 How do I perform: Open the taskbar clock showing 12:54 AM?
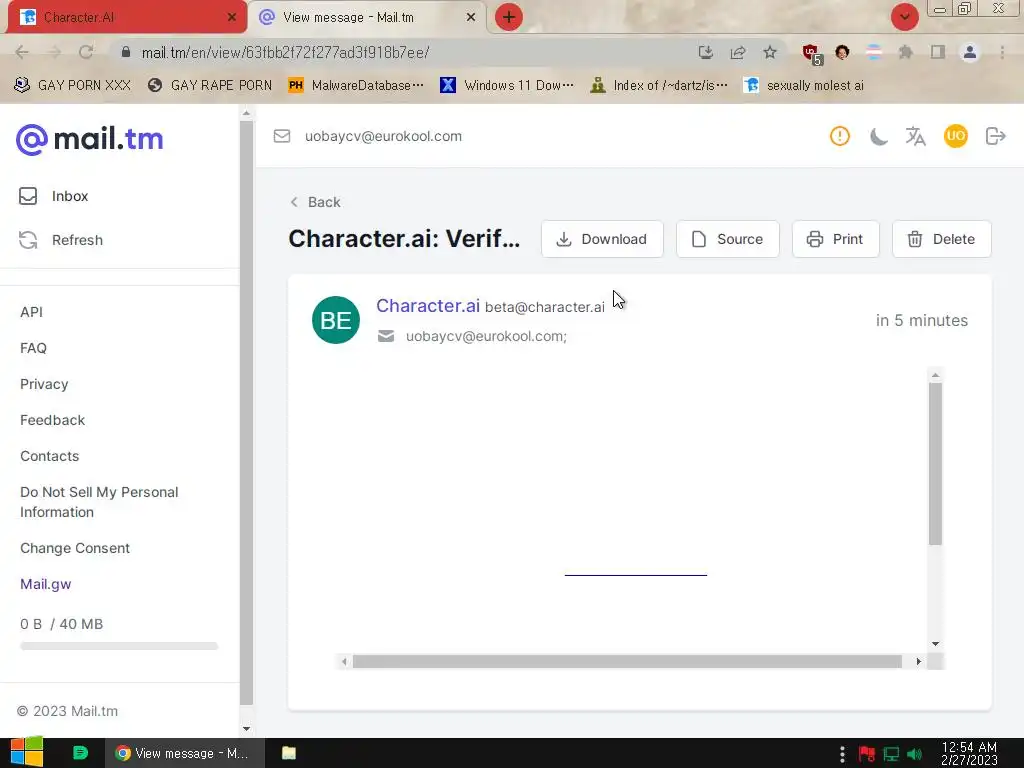coord(969,753)
